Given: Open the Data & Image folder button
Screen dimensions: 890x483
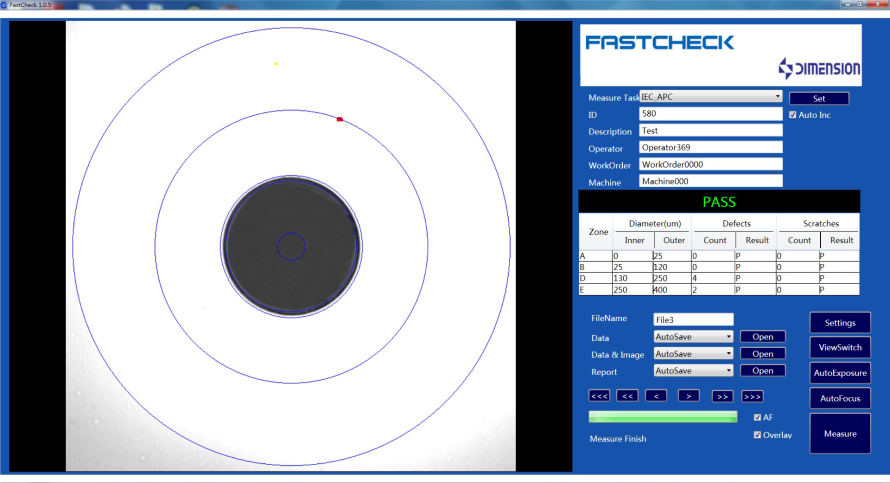Looking at the screenshot, I should [762, 354].
